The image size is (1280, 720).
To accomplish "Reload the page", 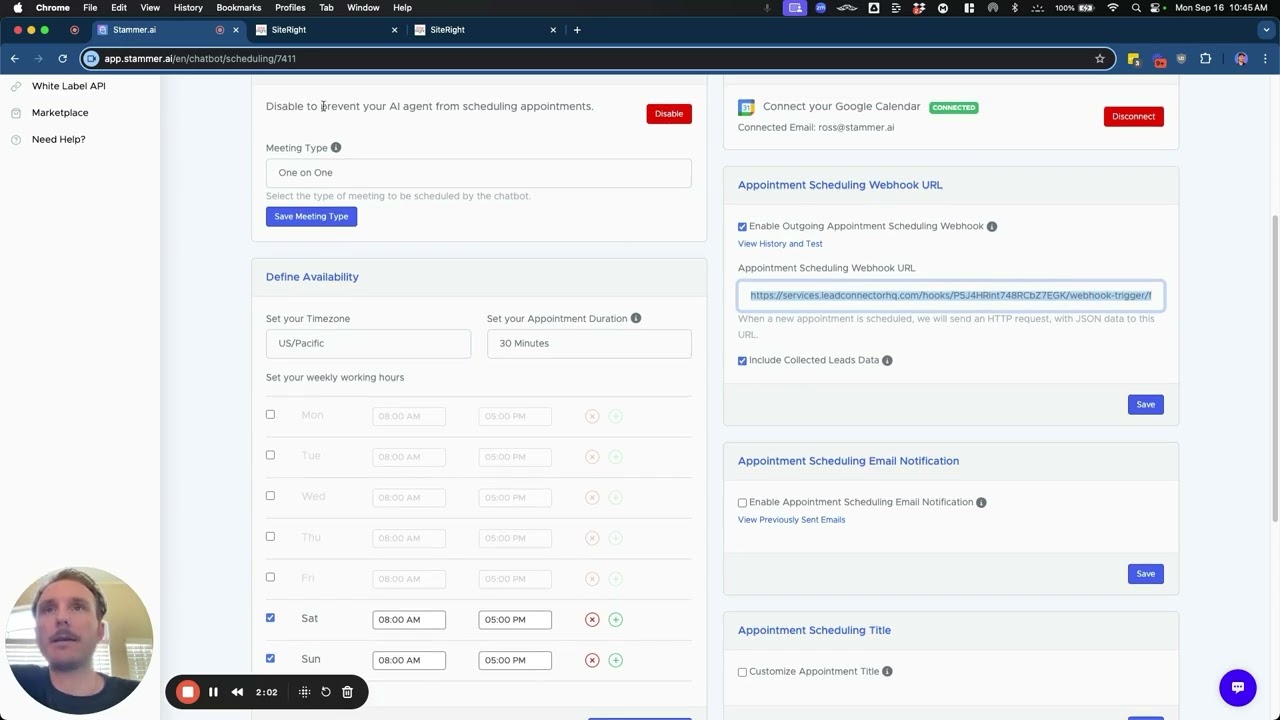I will (x=62, y=58).
